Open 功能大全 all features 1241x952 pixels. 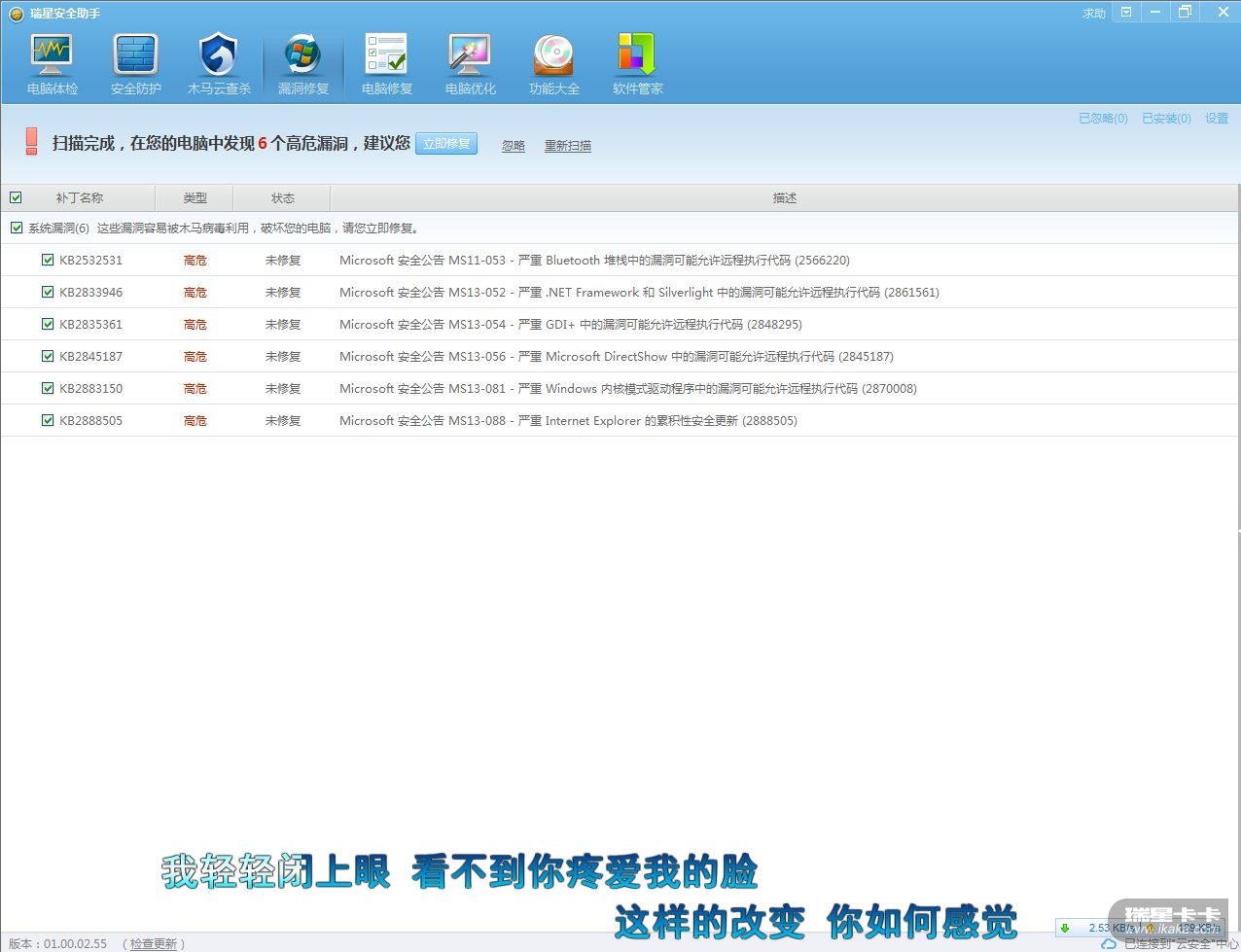point(554,64)
